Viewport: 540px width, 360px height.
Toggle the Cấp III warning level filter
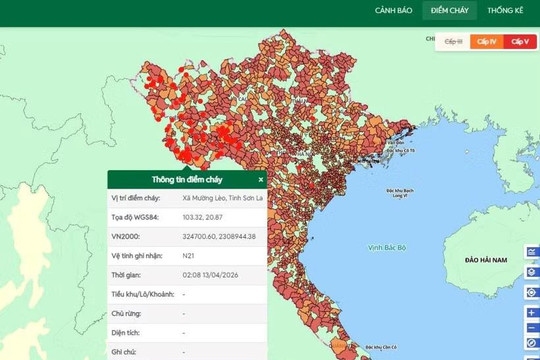click(x=453, y=42)
